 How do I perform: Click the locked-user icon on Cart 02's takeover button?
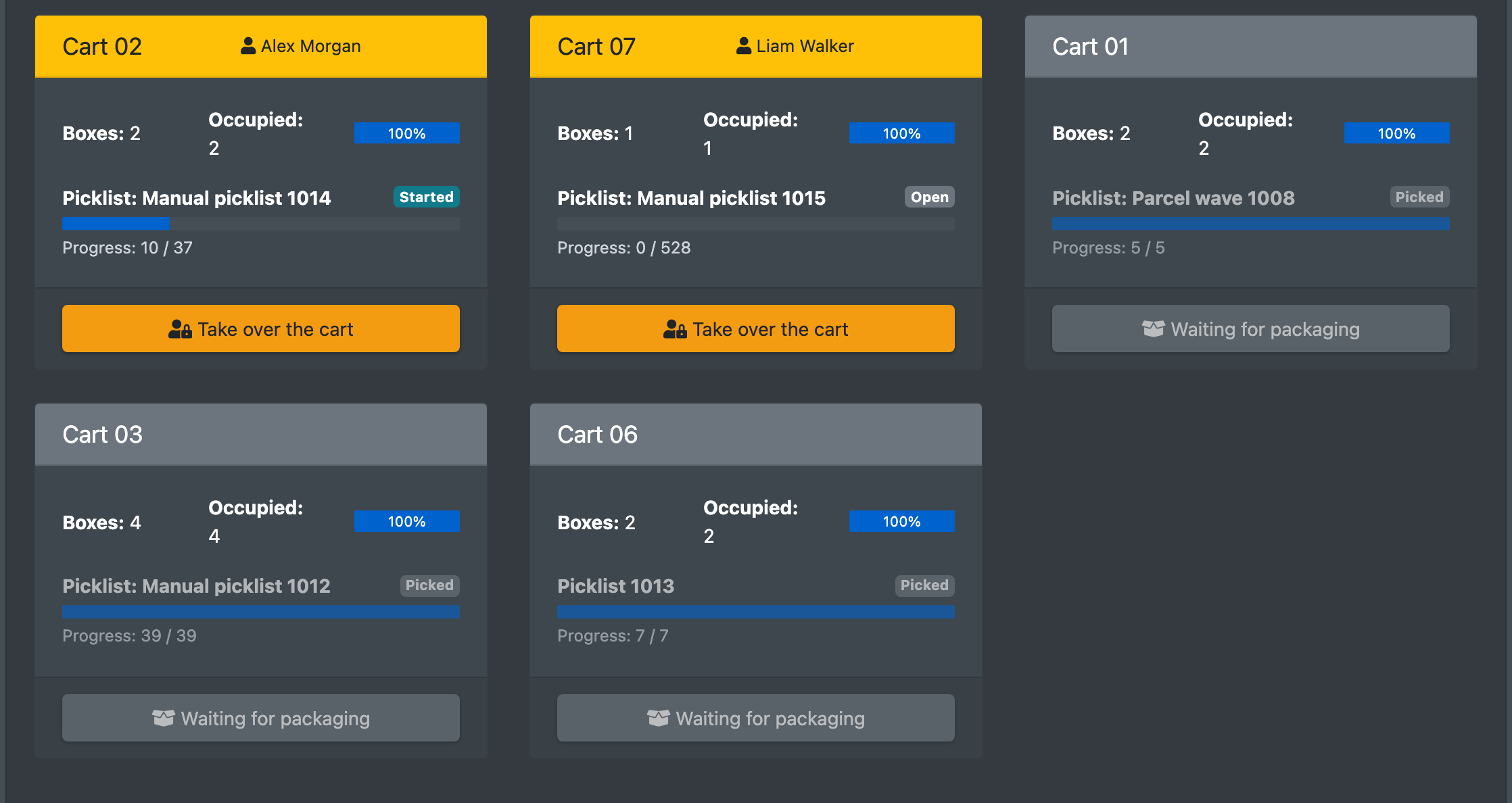(x=180, y=329)
